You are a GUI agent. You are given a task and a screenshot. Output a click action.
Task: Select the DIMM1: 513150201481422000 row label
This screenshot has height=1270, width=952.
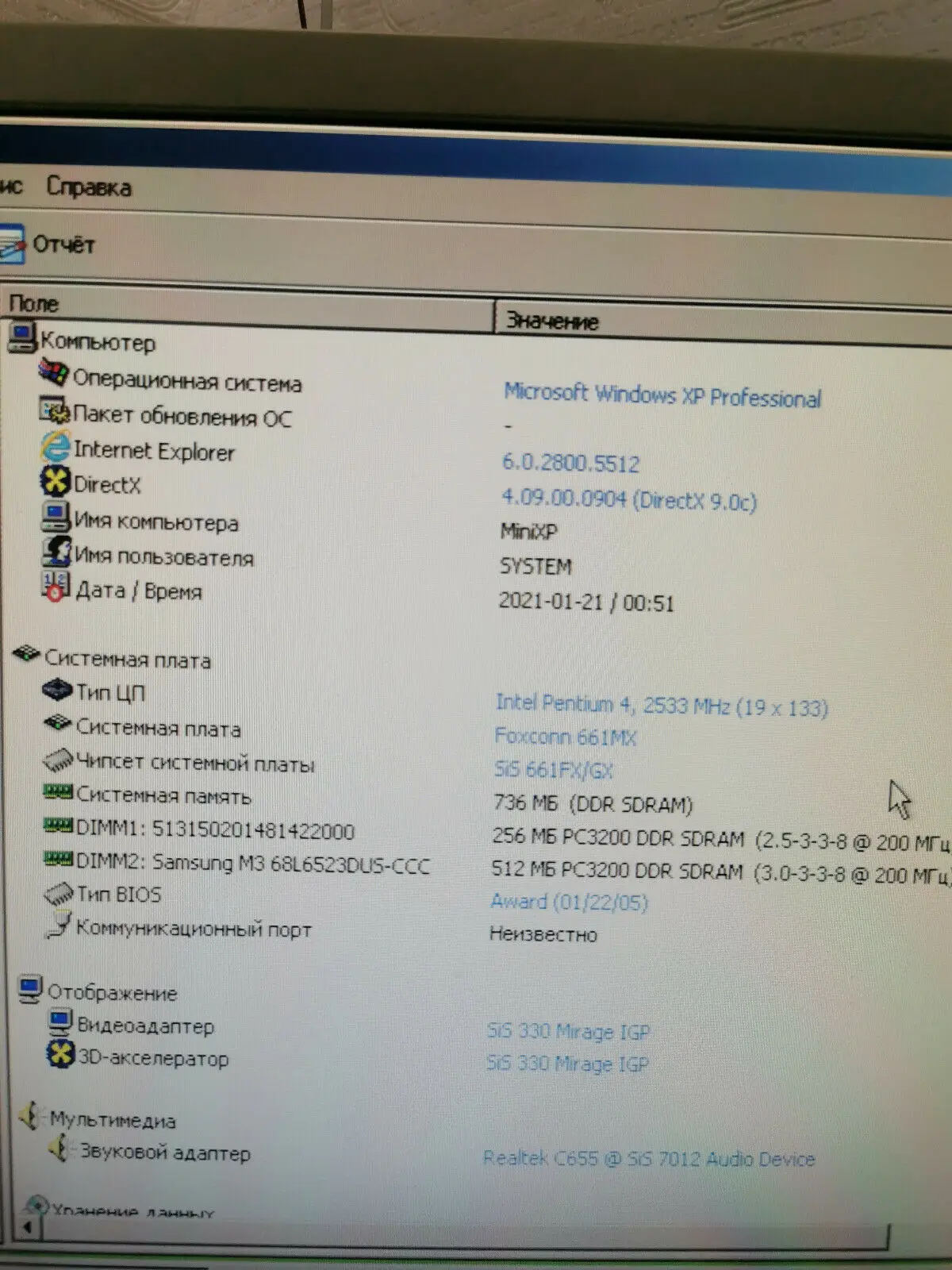[215, 830]
